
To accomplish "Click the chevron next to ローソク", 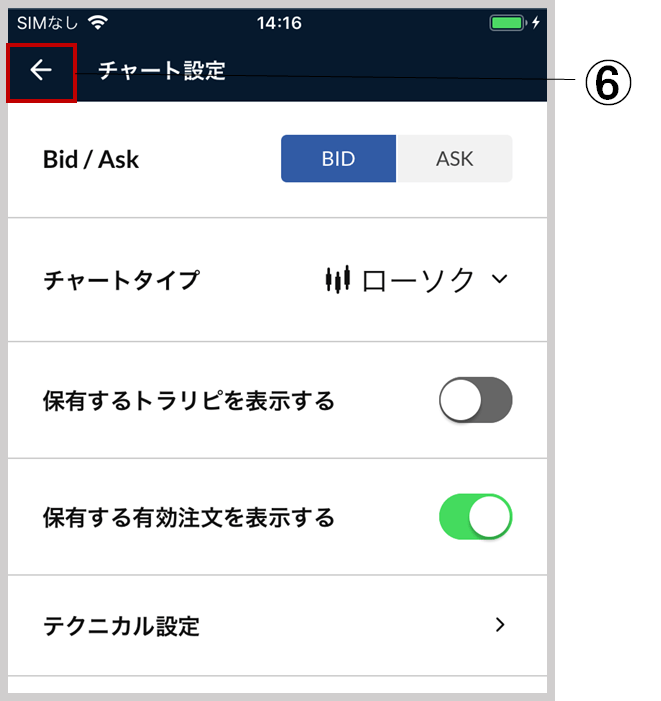I will coord(499,279).
